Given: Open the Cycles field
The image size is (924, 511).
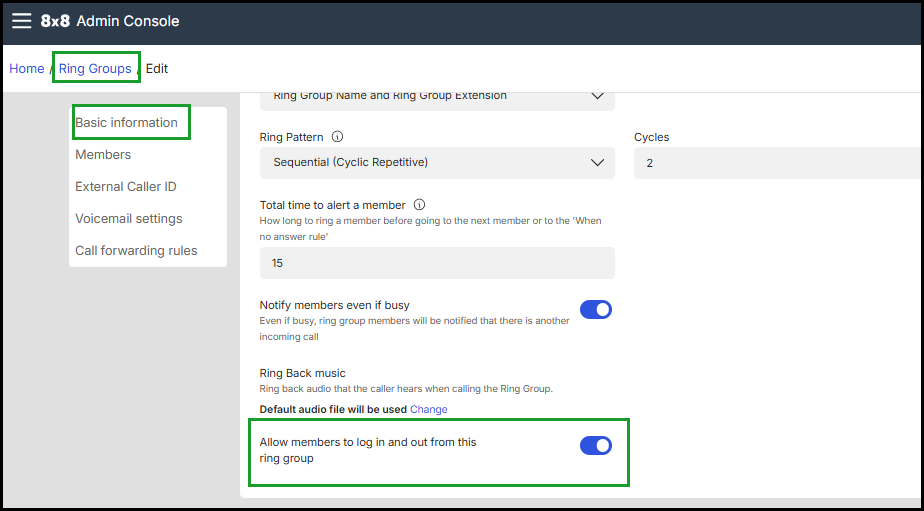Looking at the screenshot, I should click(777, 163).
